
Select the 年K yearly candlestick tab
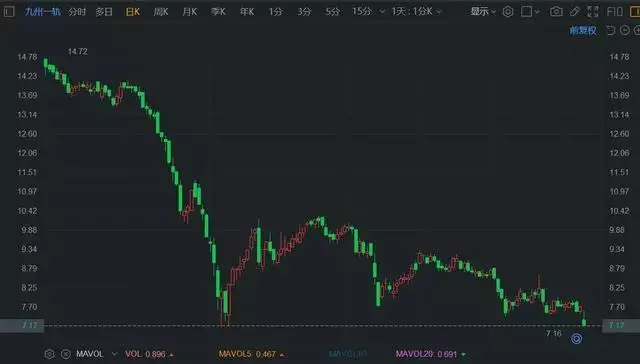coord(247,11)
